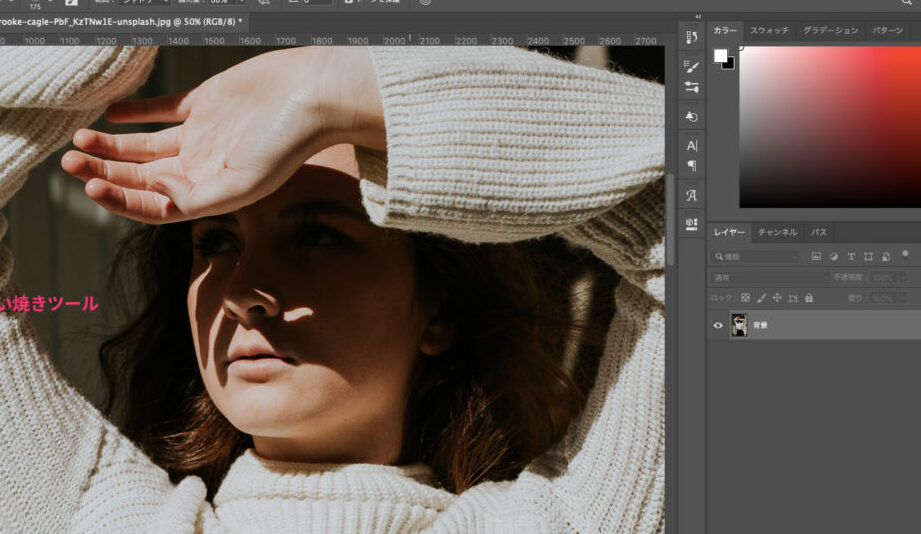921x534 pixels.
Task: Filter layers by adjustment layer icon
Action: coord(833,257)
